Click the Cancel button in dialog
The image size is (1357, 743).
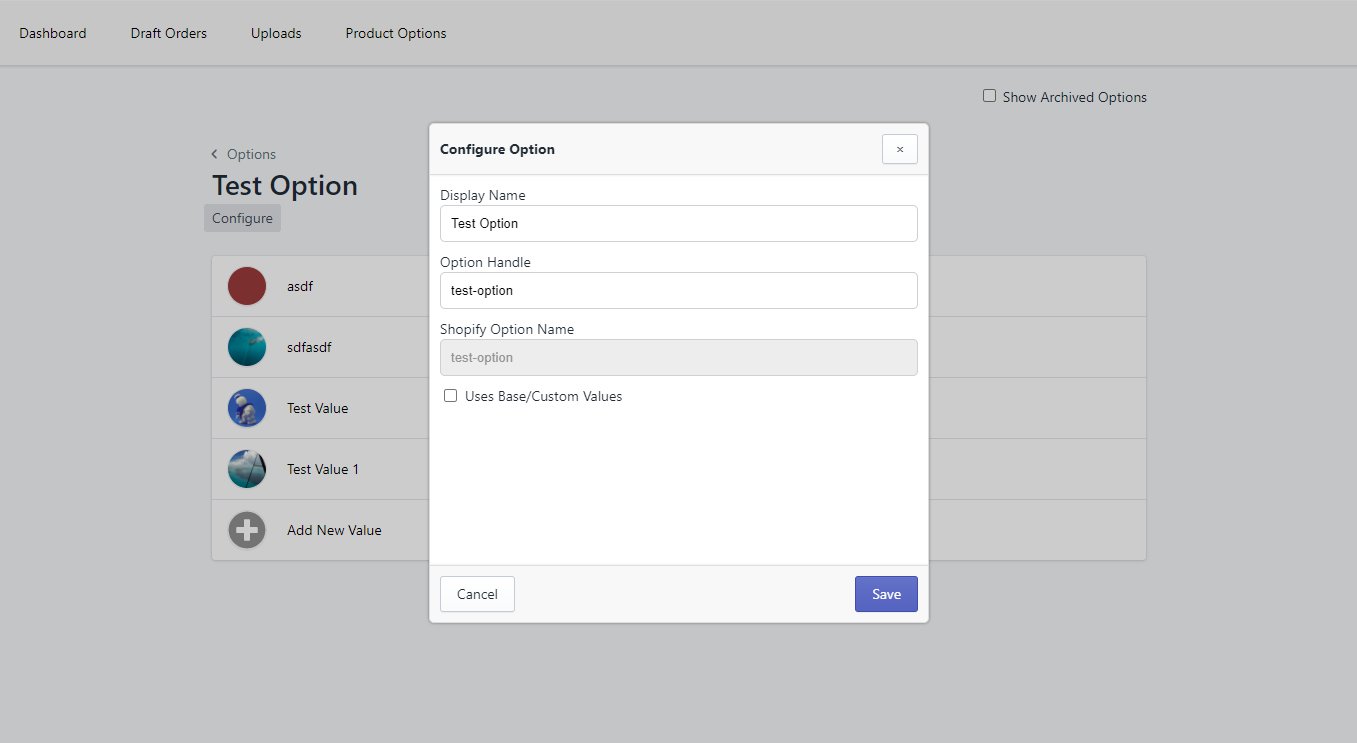pyautogui.click(x=477, y=594)
